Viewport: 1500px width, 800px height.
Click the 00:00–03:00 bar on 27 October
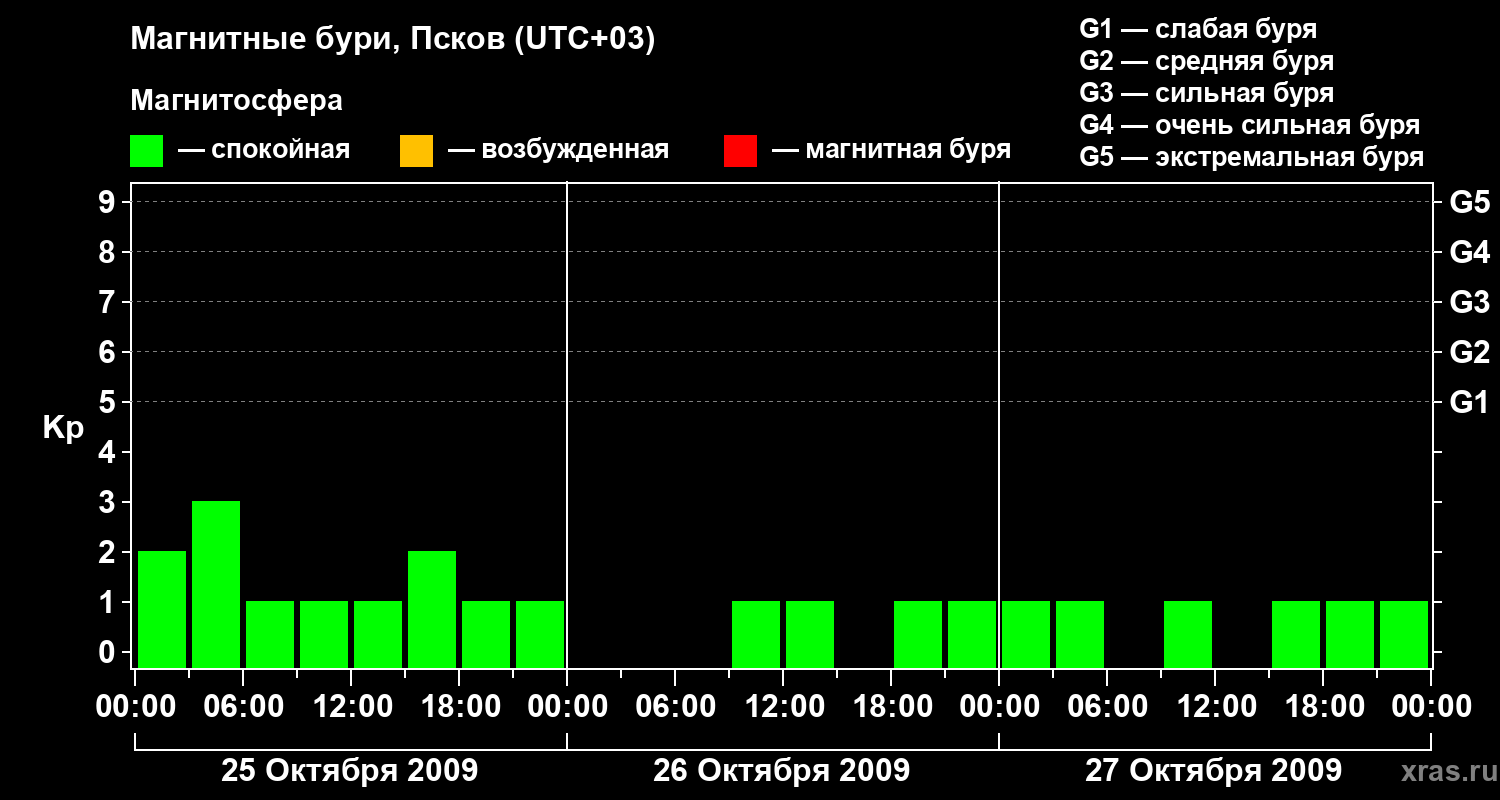(1026, 634)
